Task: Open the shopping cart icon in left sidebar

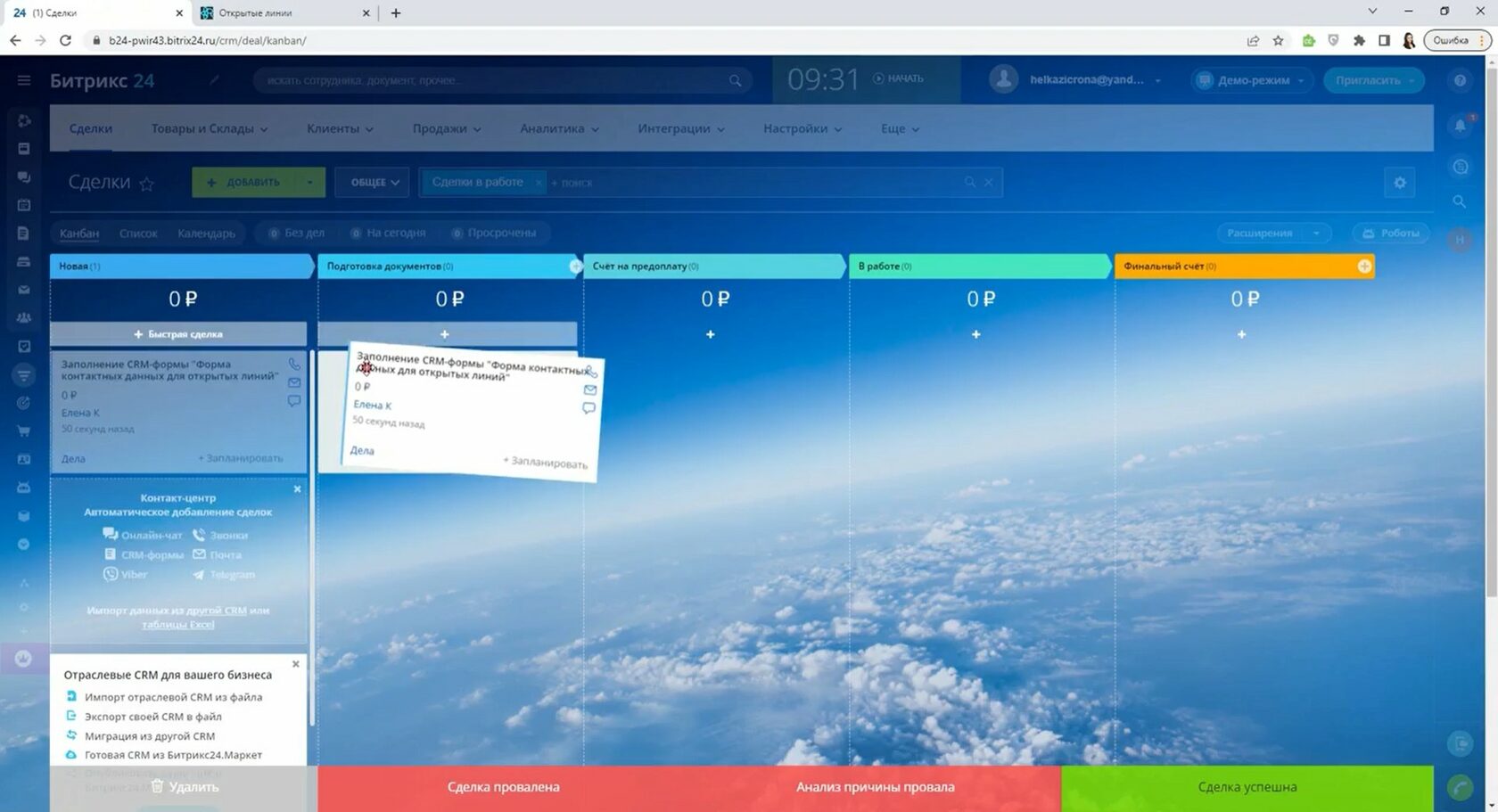Action: [x=24, y=431]
